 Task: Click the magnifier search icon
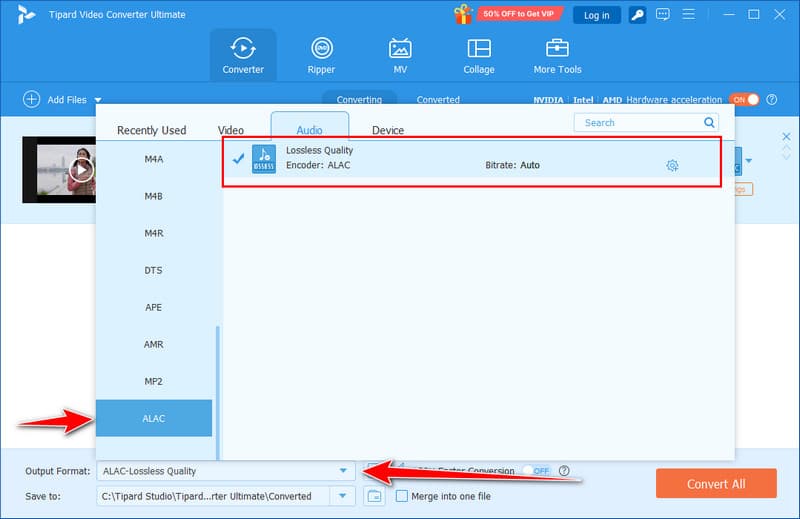[709, 122]
